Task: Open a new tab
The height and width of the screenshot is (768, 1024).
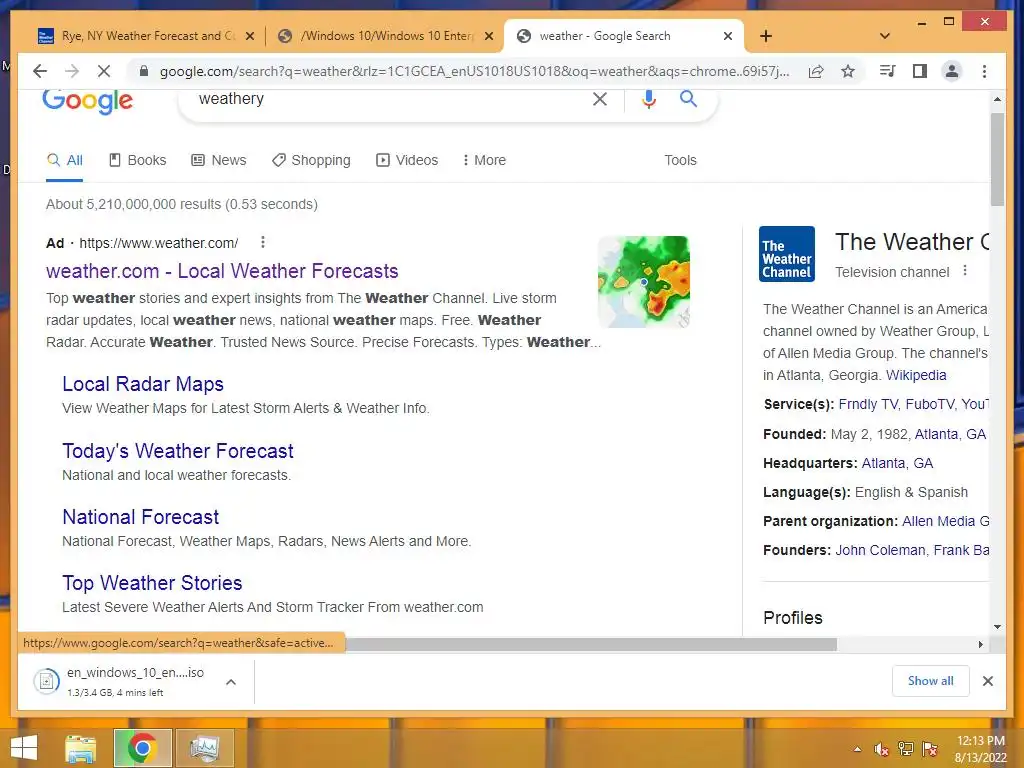Action: [766, 36]
